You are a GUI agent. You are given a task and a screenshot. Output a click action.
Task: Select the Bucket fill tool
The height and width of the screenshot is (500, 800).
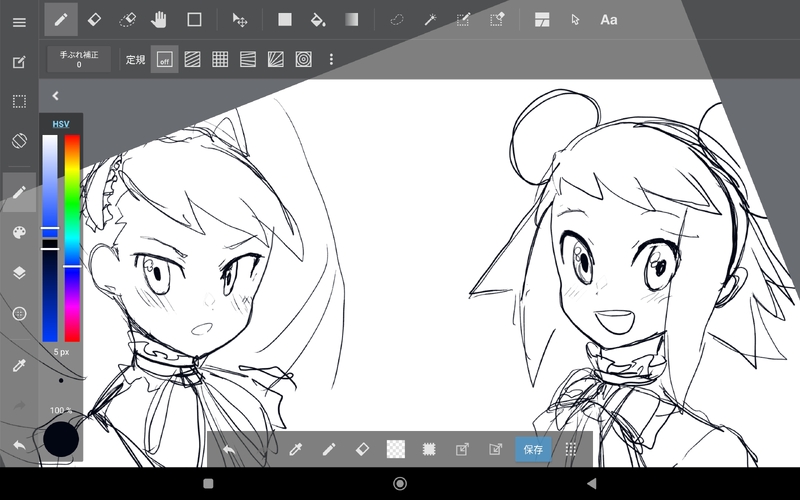pos(318,19)
